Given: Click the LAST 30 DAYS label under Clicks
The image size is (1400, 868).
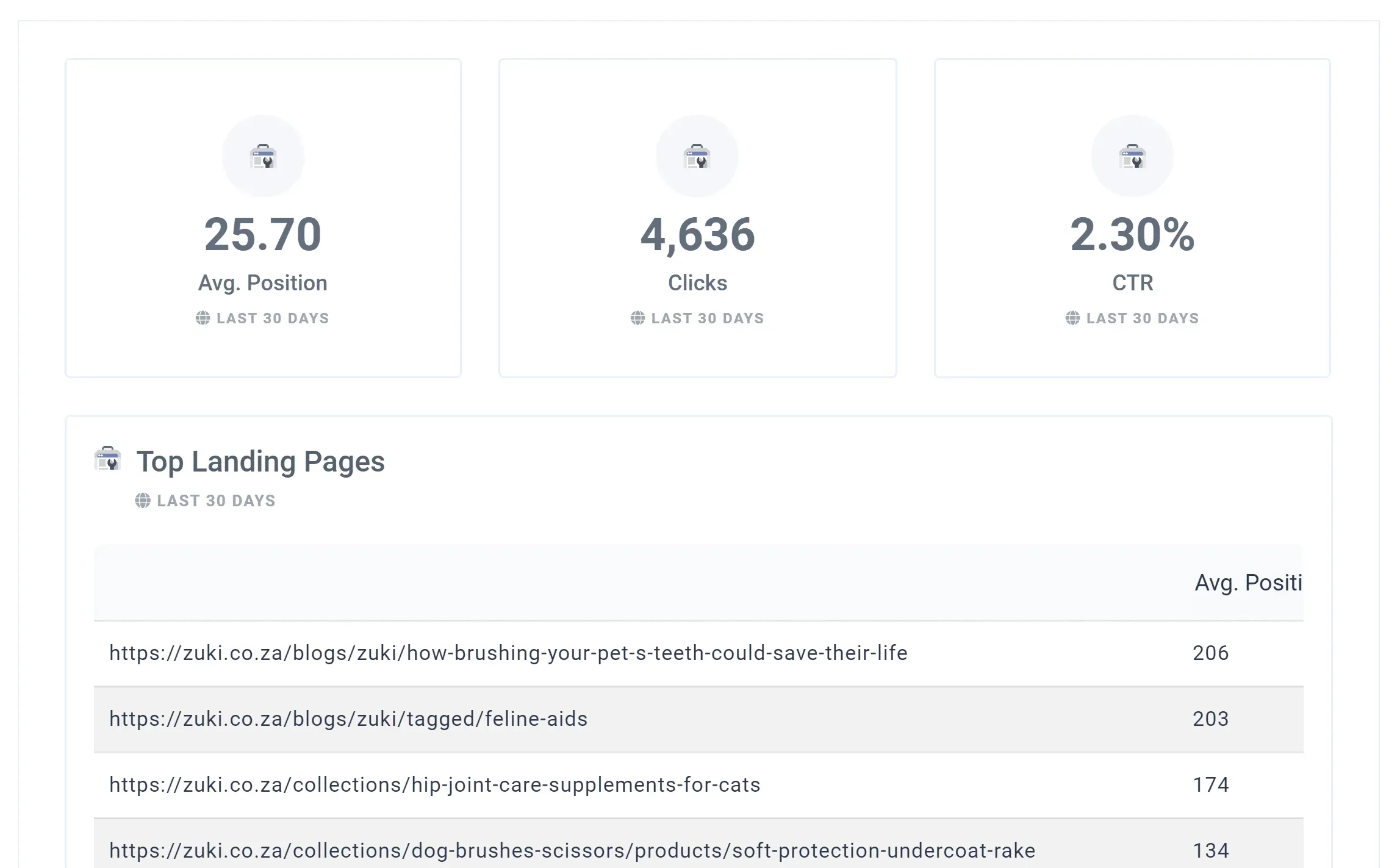Looking at the screenshot, I should coord(708,318).
